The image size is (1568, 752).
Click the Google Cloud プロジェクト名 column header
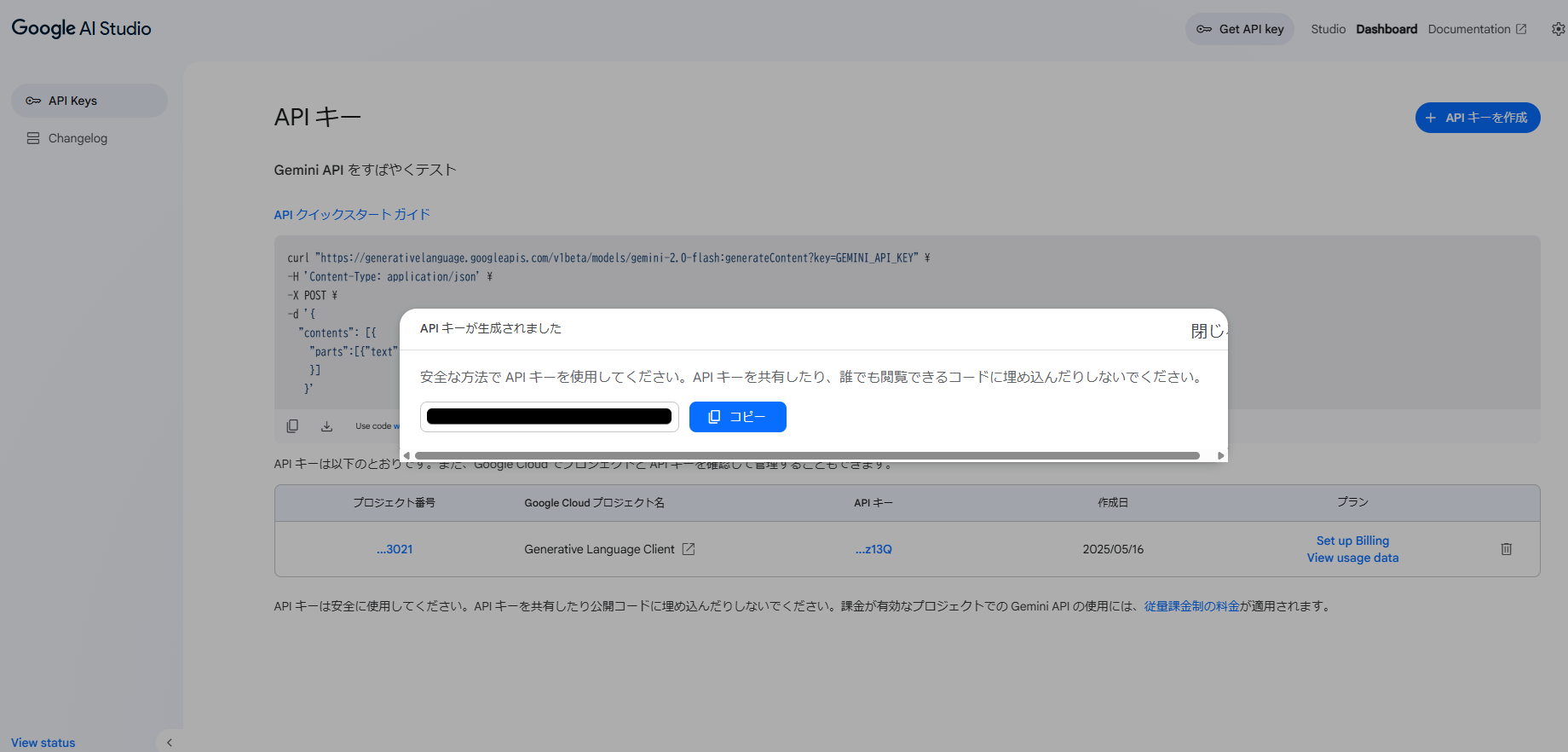point(594,503)
